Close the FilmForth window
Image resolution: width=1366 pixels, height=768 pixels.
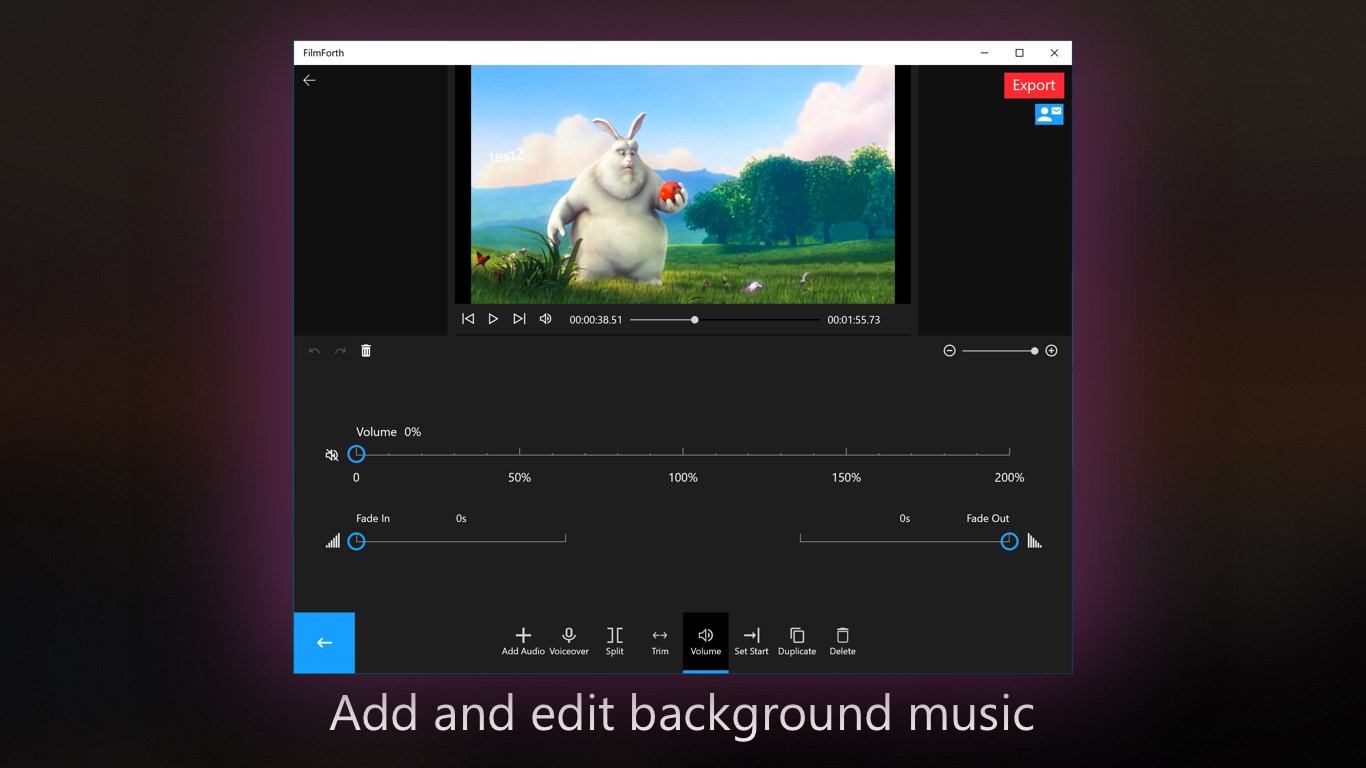pyautogui.click(x=1054, y=53)
